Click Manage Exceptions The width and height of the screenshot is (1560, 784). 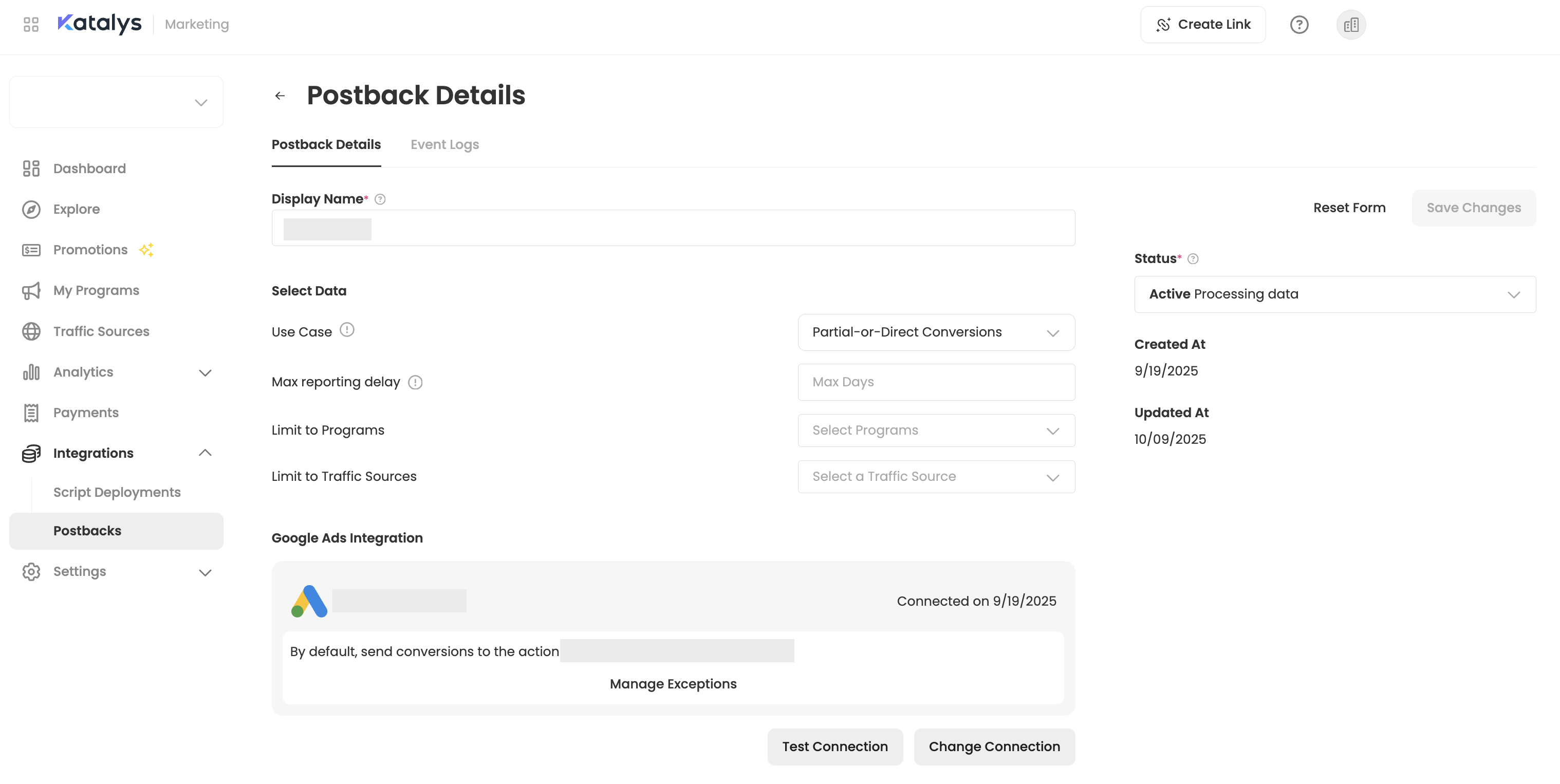tap(673, 683)
